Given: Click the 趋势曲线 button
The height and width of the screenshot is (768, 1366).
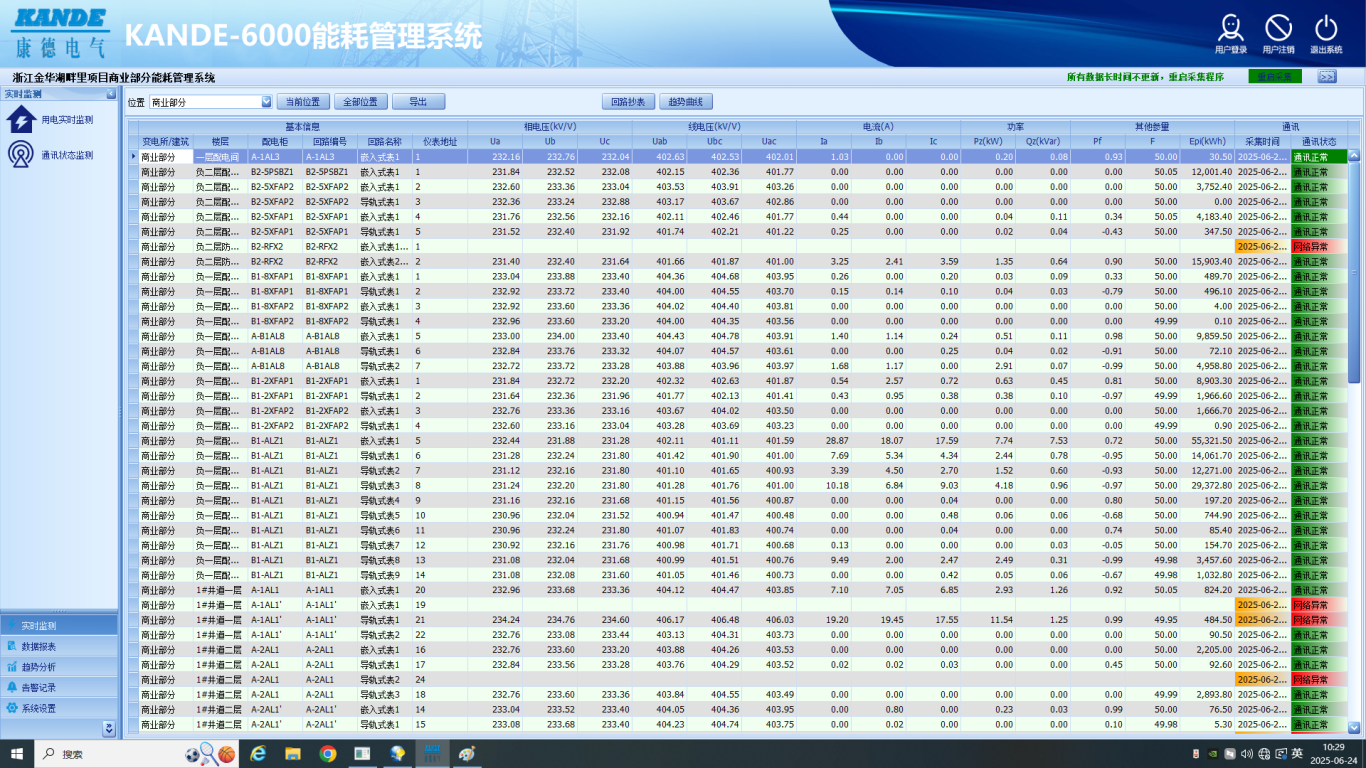Looking at the screenshot, I should [x=687, y=102].
